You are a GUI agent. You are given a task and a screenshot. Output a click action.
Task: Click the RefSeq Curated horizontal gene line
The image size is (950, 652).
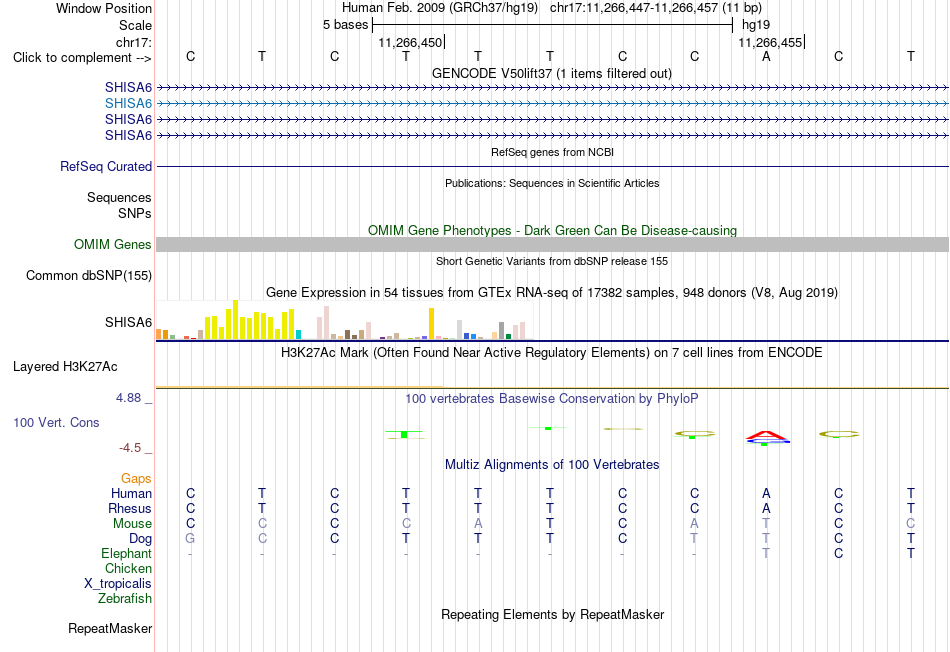pos(552,166)
